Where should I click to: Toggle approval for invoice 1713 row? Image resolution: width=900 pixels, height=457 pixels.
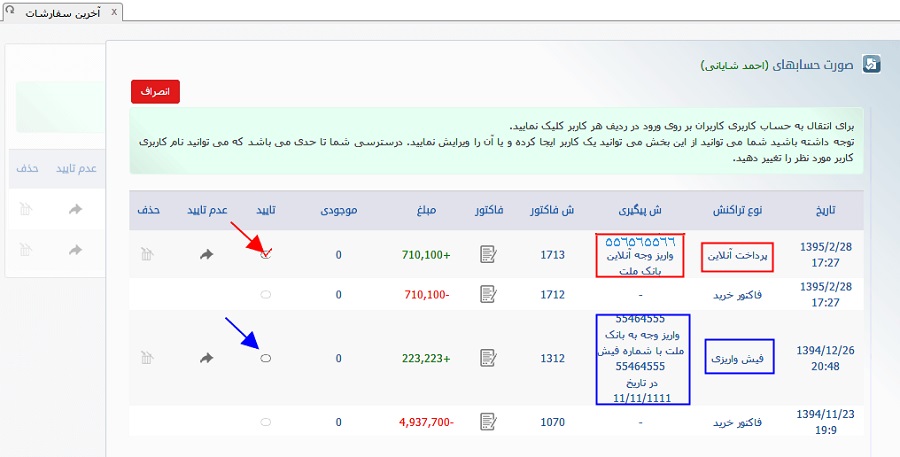(x=266, y=255)
